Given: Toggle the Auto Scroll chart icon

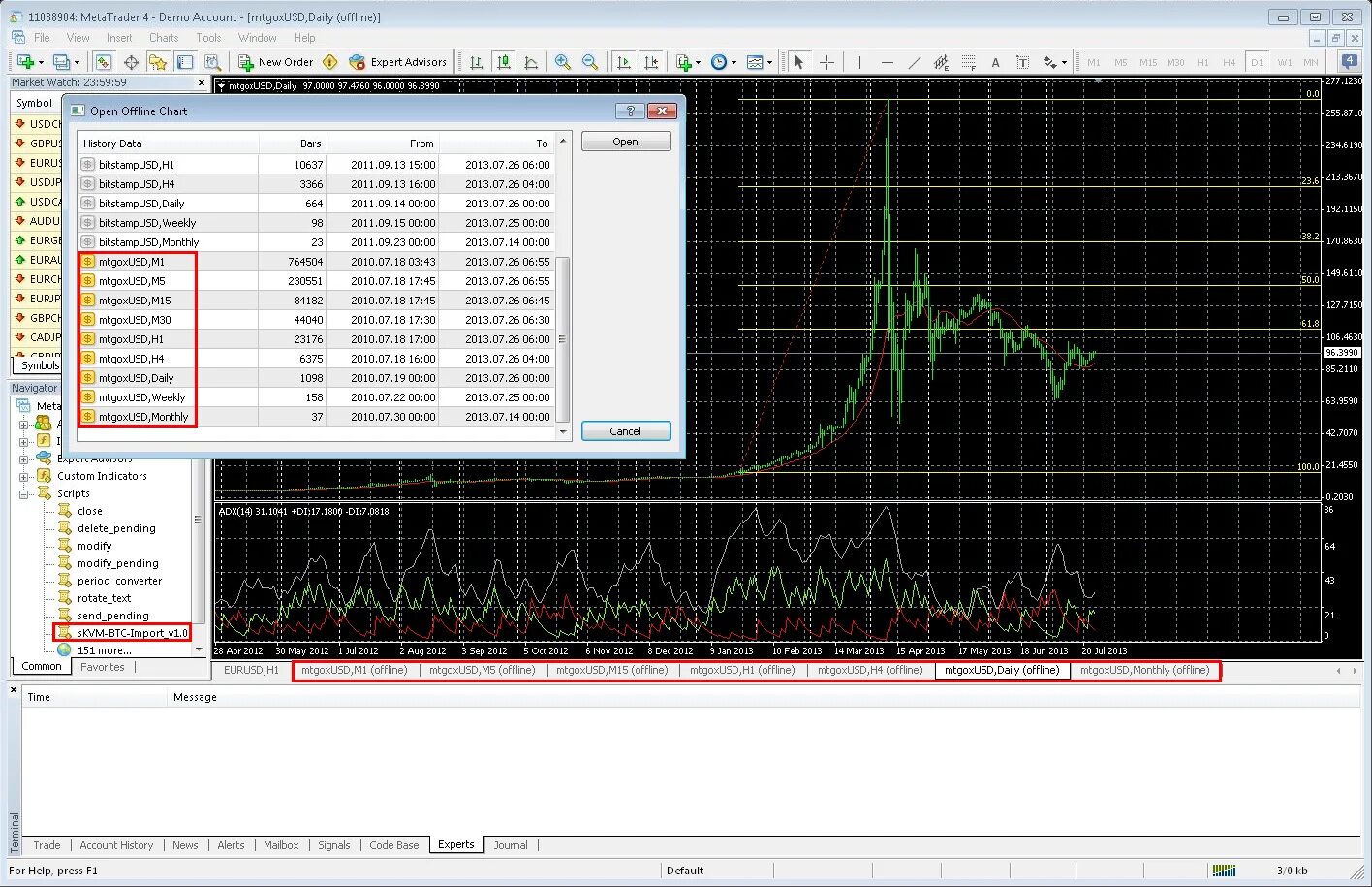Looking at the screenshot, I should click(x=624, y=62).
